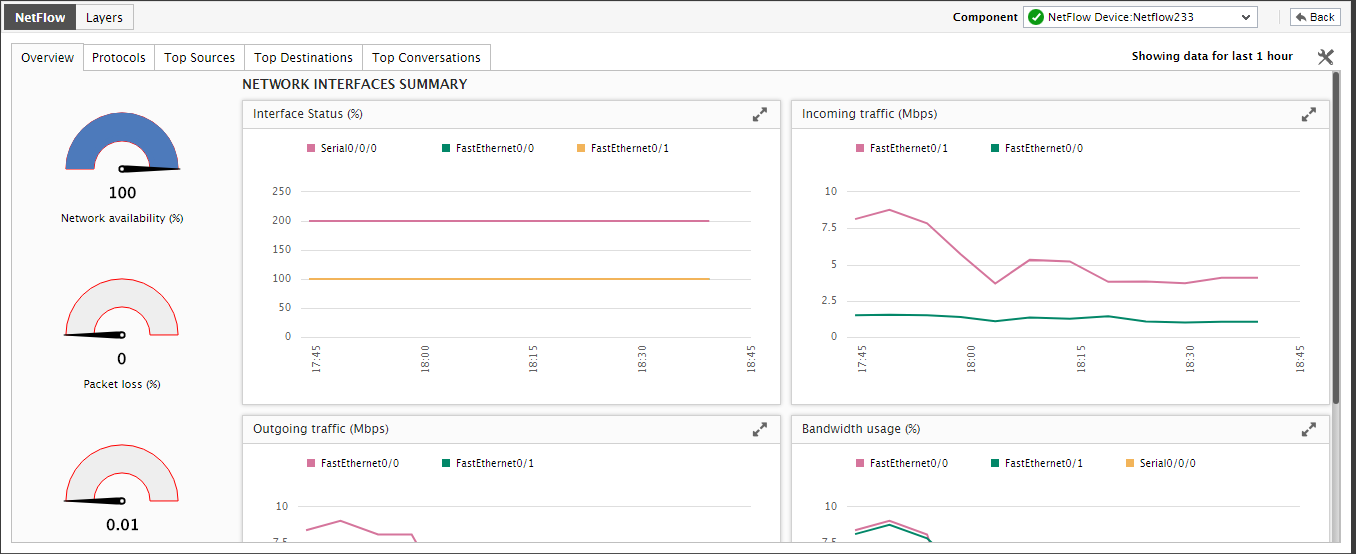Viewport: 1356px width, 554px height.
Task: Toggle FastEthernet0/0 legend in Bandwidth usage
Action: click(902, 463)
